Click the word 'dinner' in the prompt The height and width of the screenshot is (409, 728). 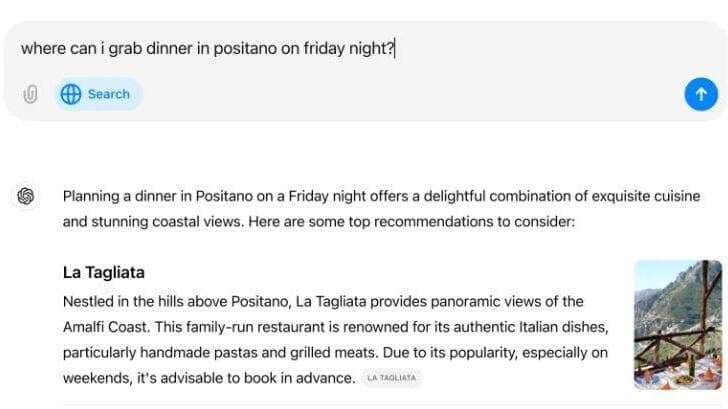169,48
